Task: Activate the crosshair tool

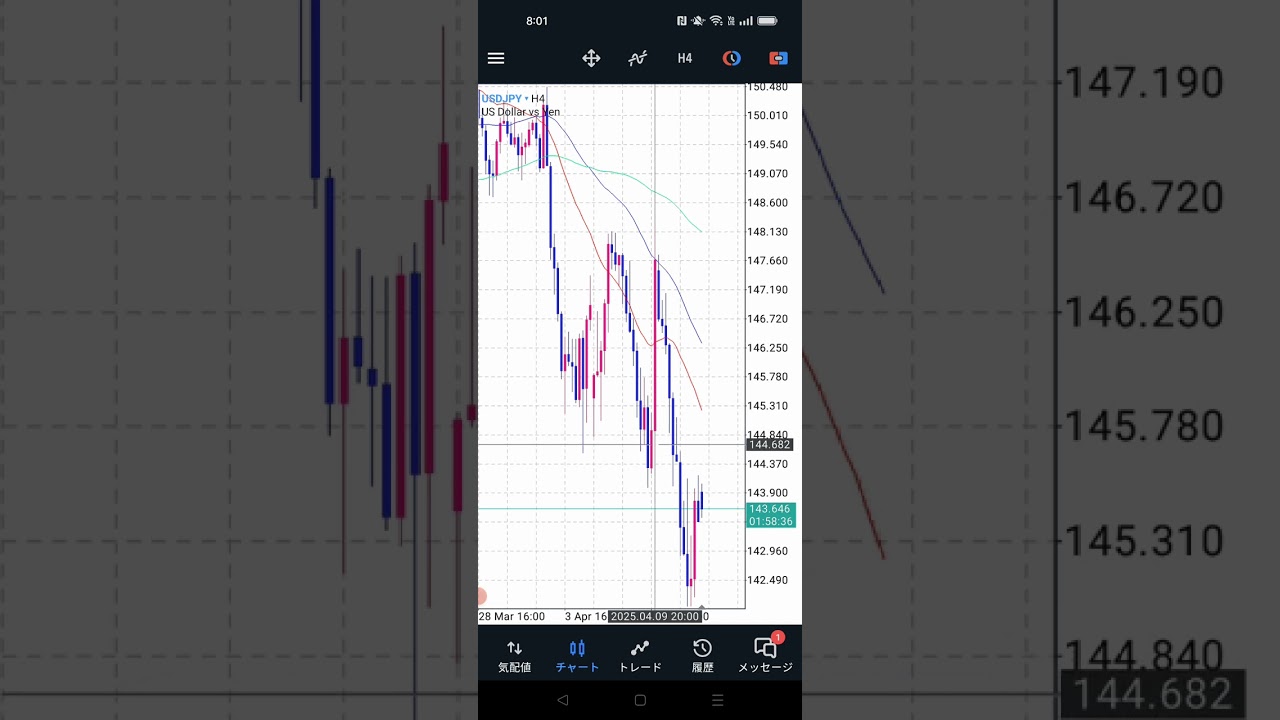Action: (591, 59)
